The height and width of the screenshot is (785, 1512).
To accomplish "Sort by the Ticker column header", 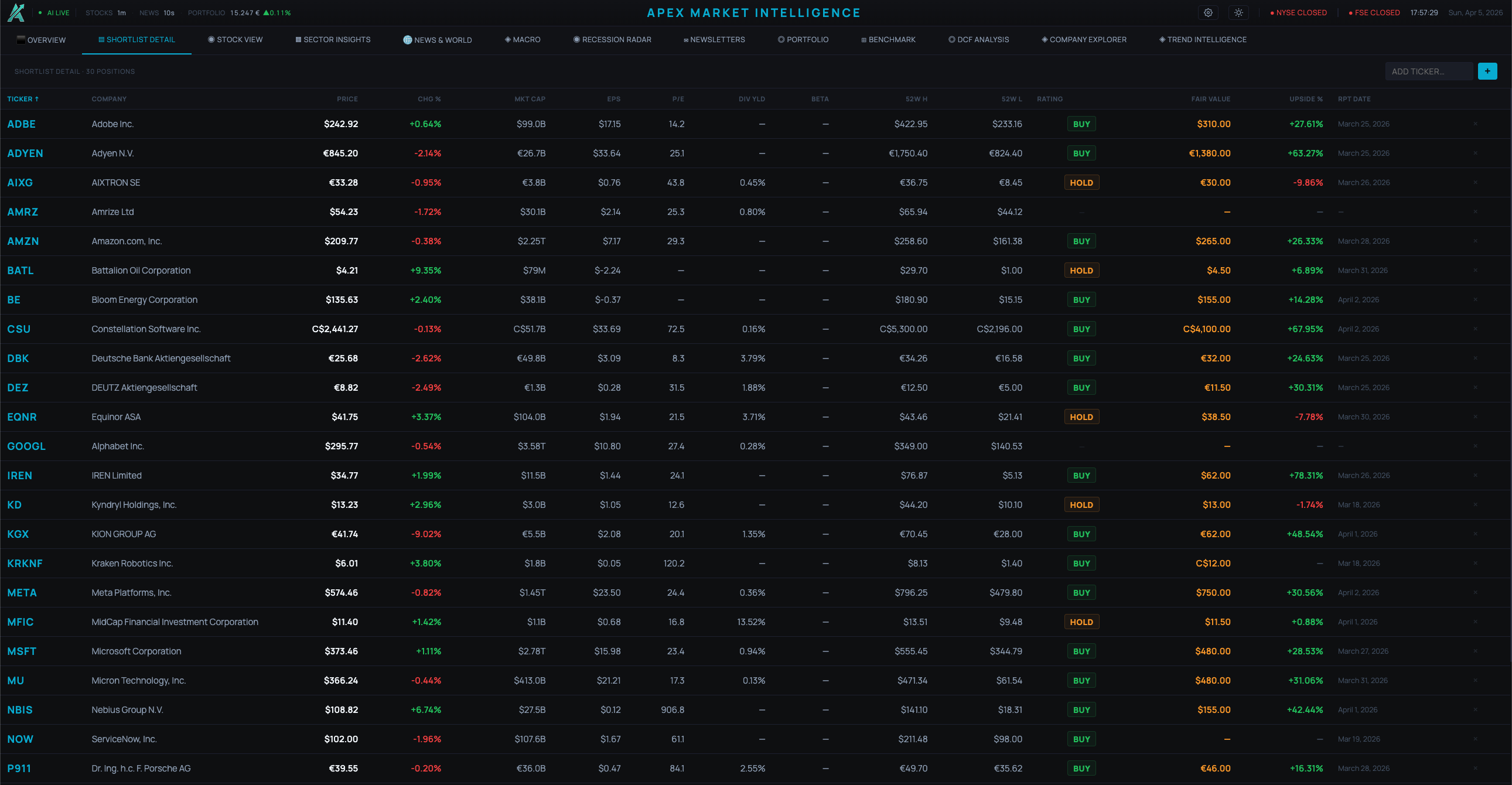I will pos(22,99).
